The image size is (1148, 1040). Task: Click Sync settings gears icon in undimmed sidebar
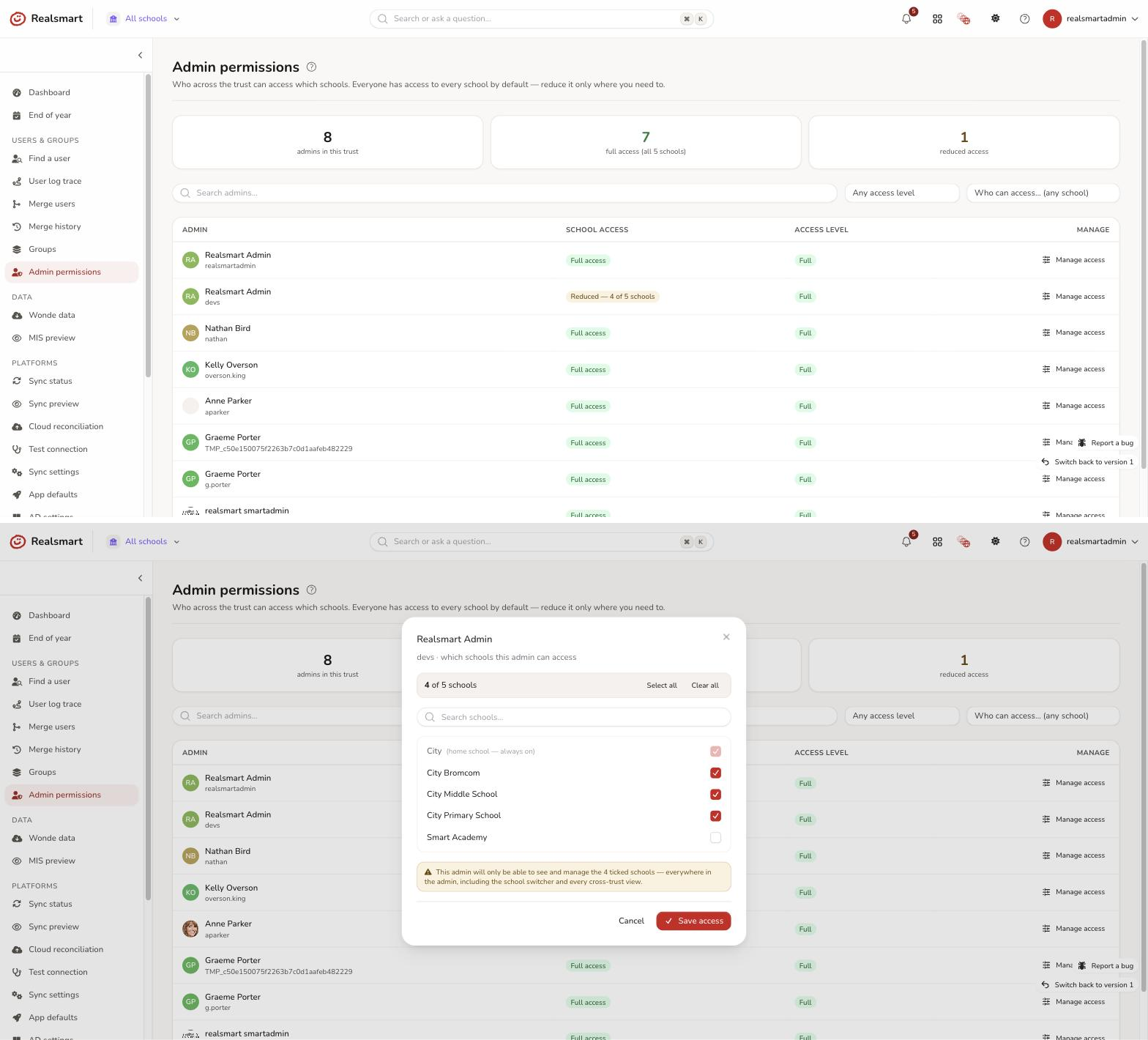pos(17,472)
